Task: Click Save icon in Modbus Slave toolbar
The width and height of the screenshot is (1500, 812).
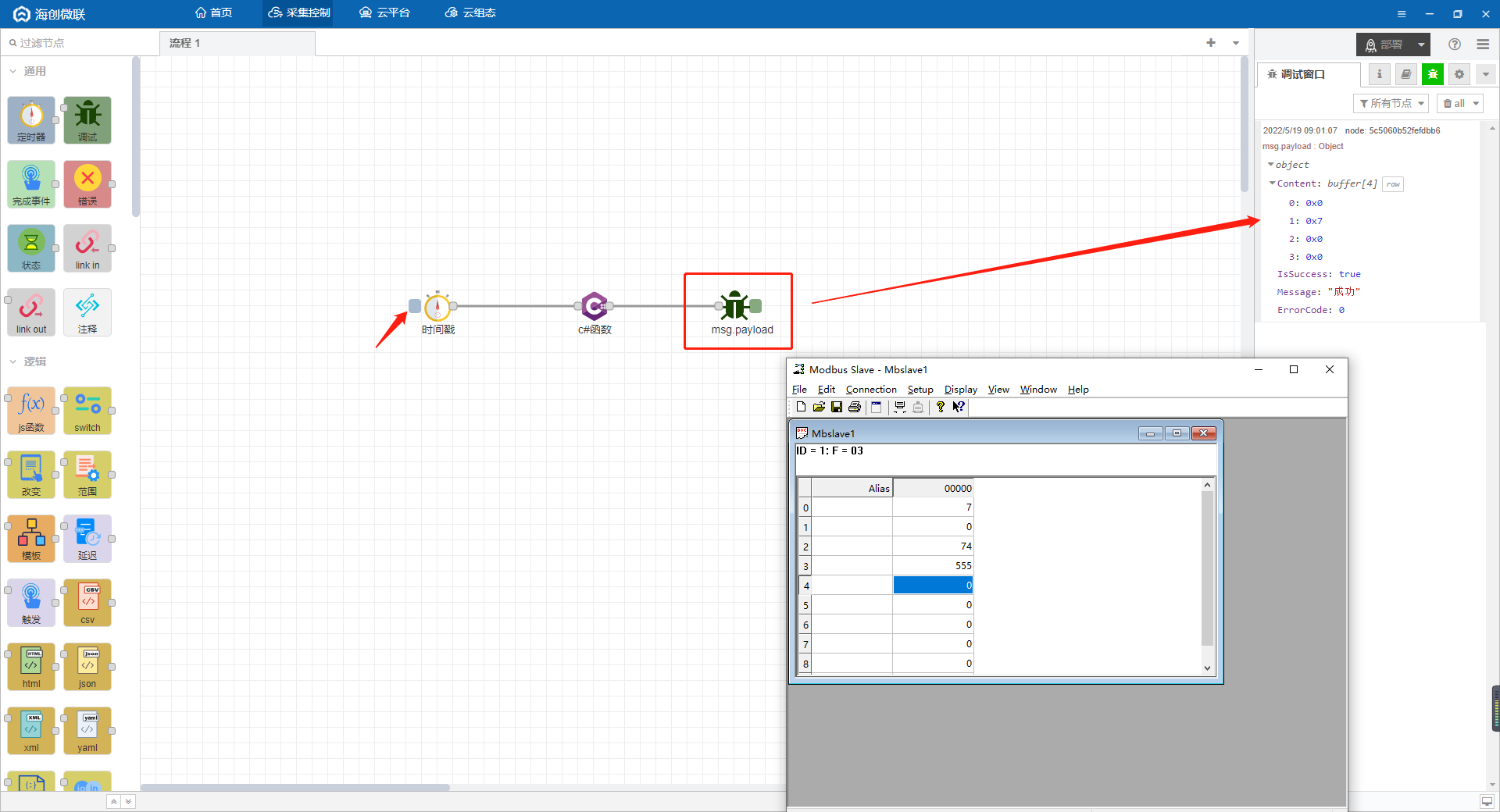Action: coord(837,407)
